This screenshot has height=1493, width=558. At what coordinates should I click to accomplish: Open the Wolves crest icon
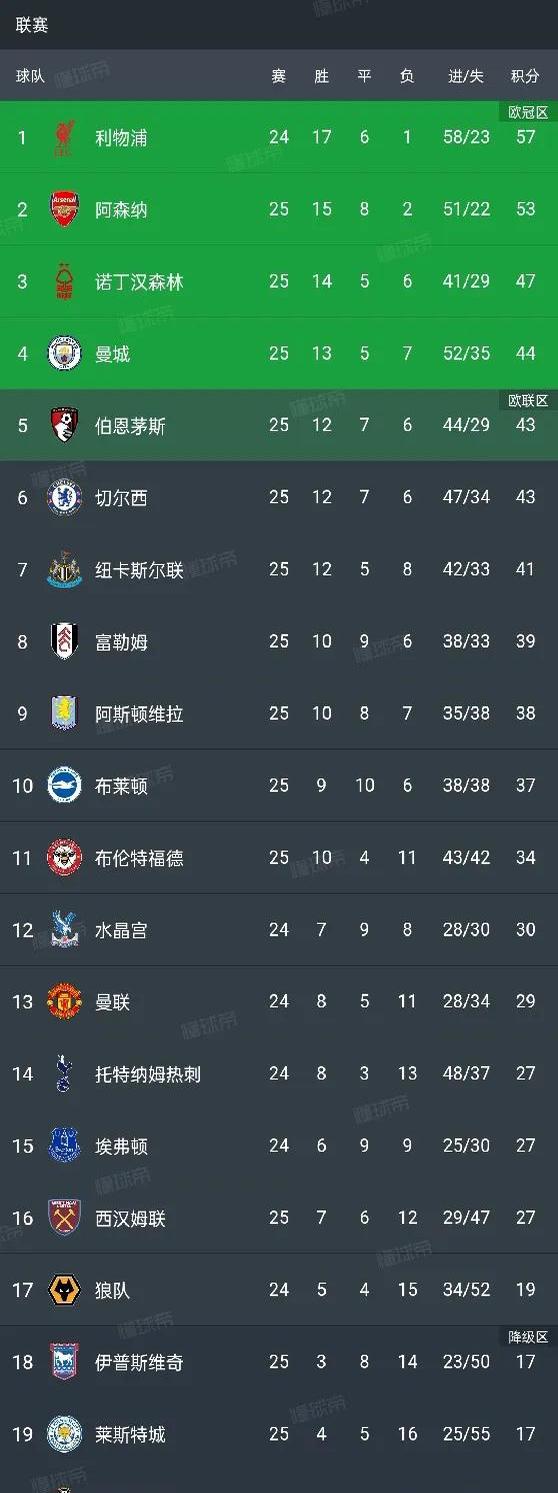[x=64, y=1290]
